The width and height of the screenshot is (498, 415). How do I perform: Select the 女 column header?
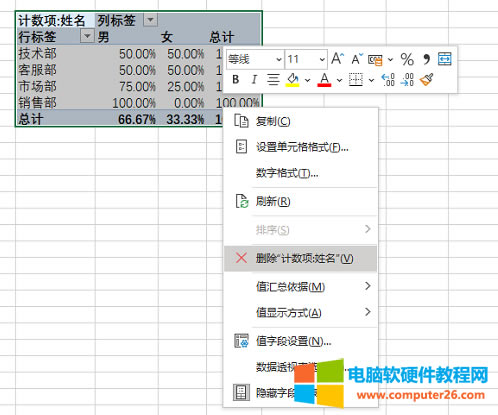183,37
